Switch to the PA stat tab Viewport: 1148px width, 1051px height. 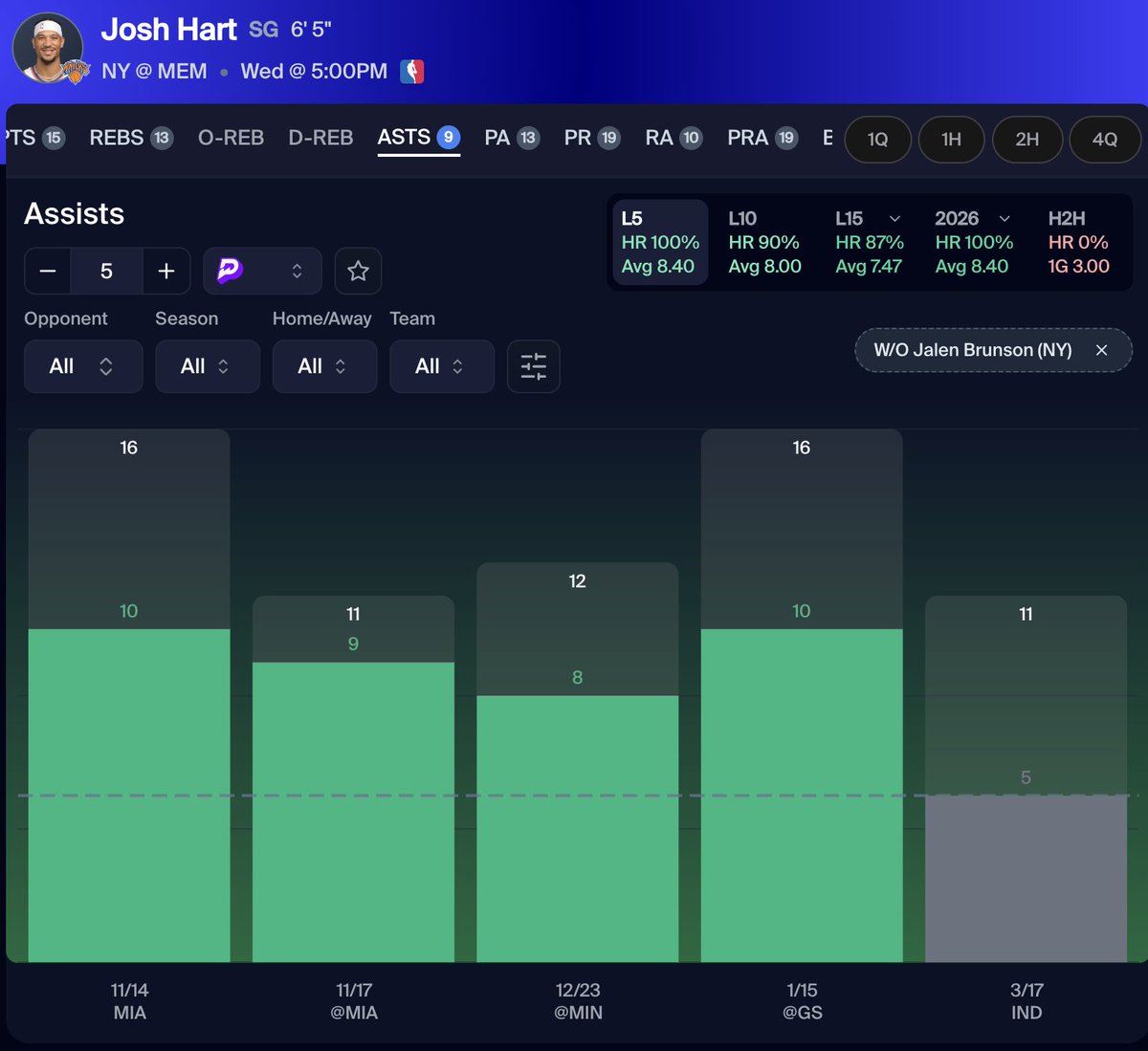pos(512,138)
